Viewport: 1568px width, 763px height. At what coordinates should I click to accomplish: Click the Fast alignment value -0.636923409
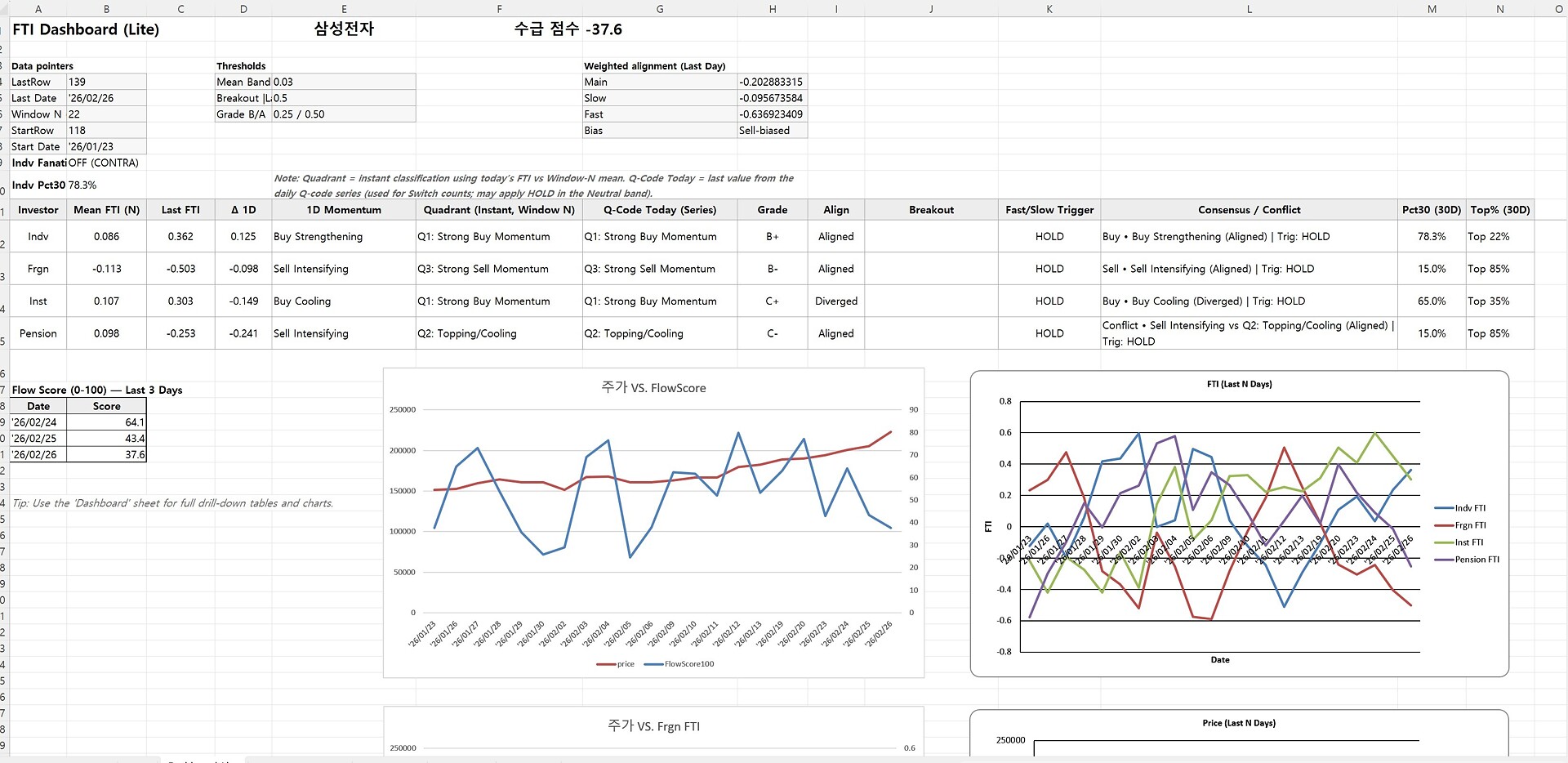click(772, 114)
